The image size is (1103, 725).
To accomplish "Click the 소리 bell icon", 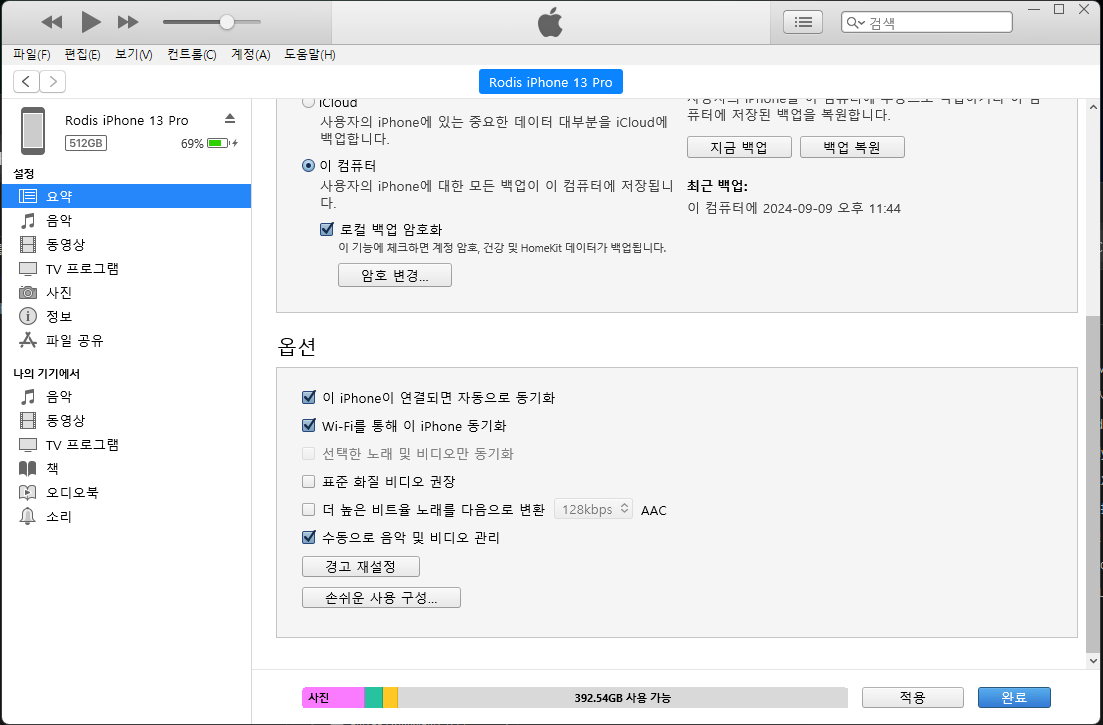I will click(27, 516).
